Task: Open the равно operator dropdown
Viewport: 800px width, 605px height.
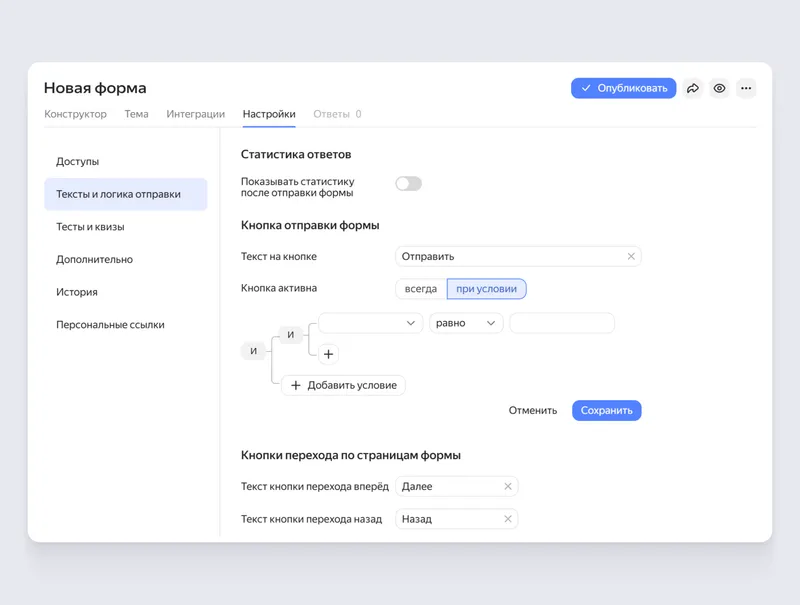Action: 466,323
